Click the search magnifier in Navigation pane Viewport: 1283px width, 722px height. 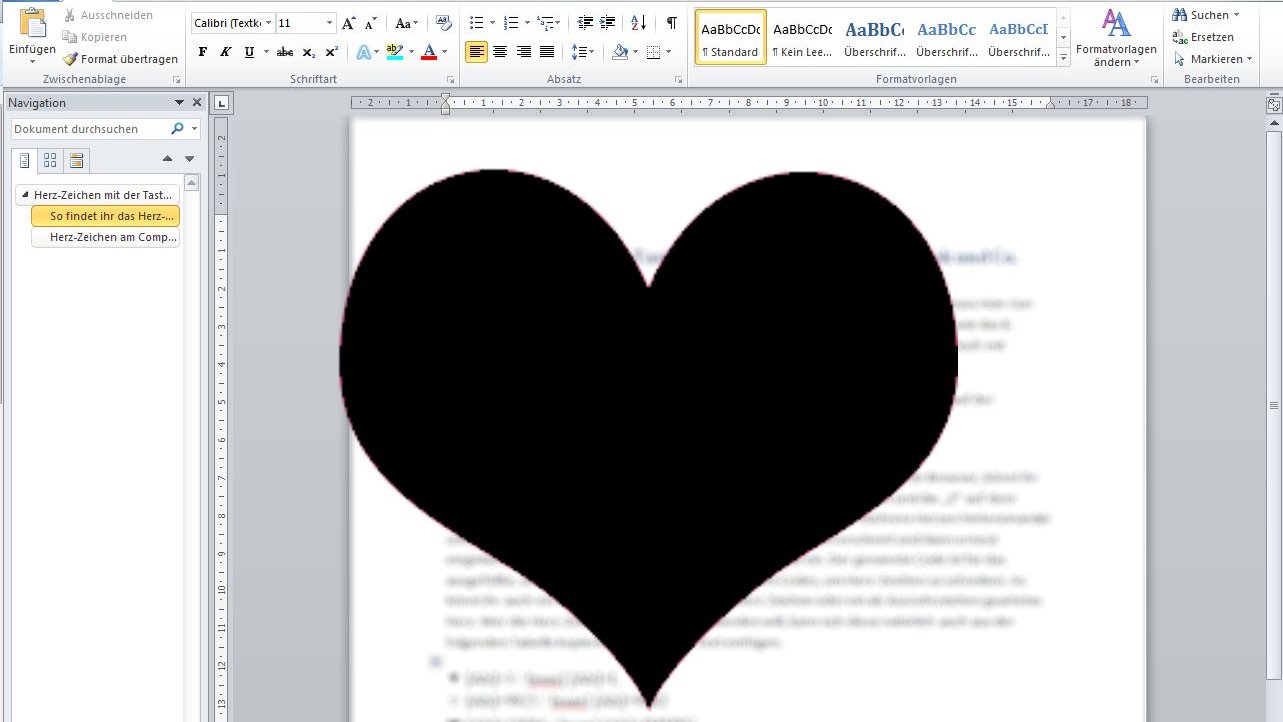coord(178,129)
